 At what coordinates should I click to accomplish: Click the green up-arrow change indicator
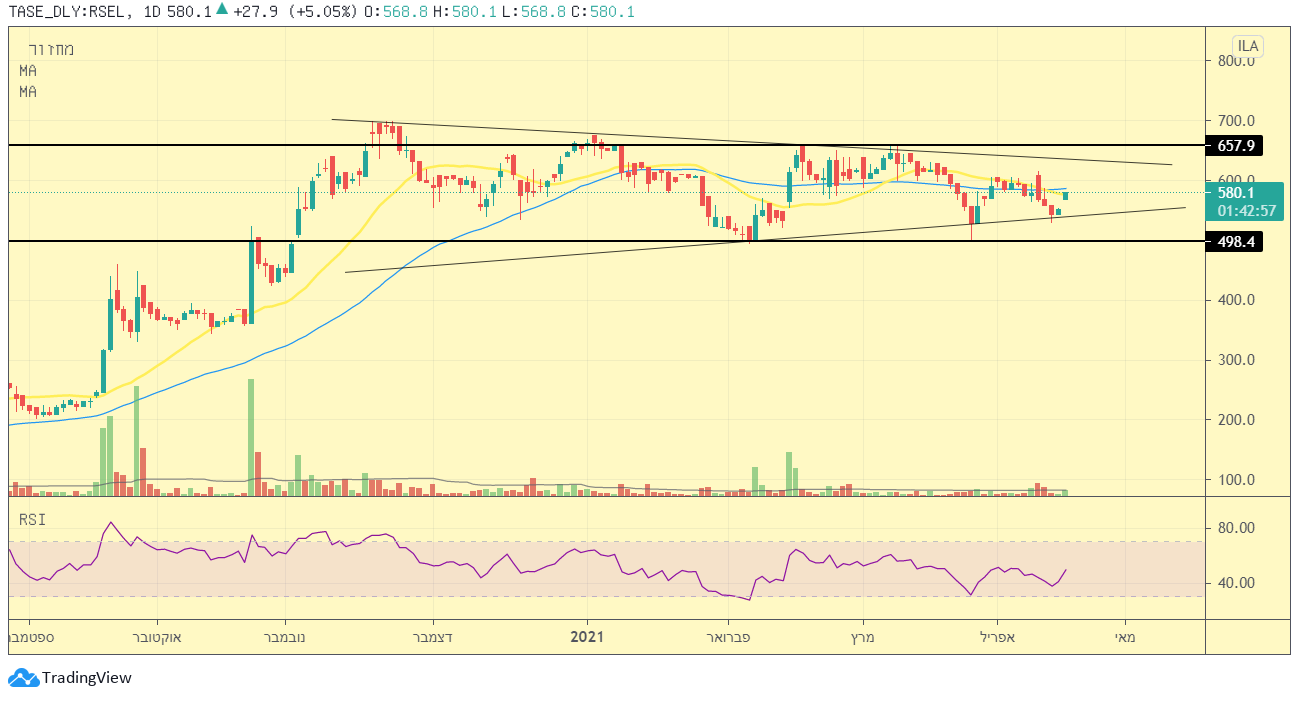[x=222, y=10]
